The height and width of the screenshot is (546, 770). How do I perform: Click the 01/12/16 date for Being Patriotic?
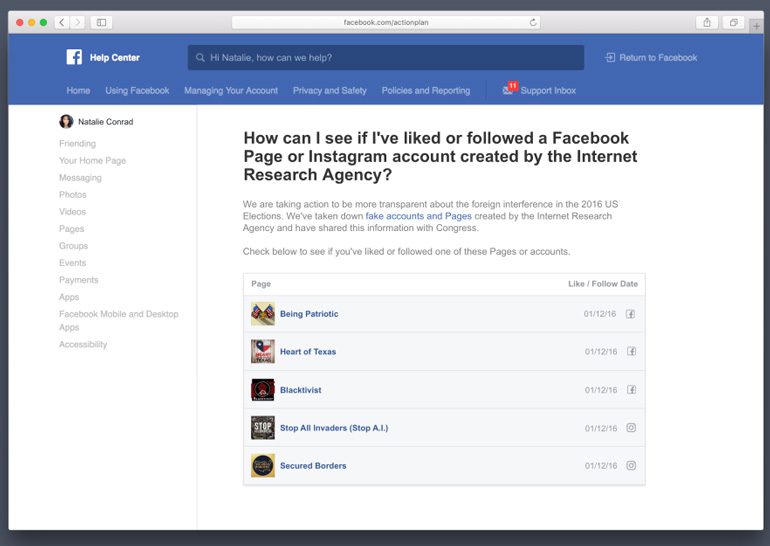(x=600, y=314)
